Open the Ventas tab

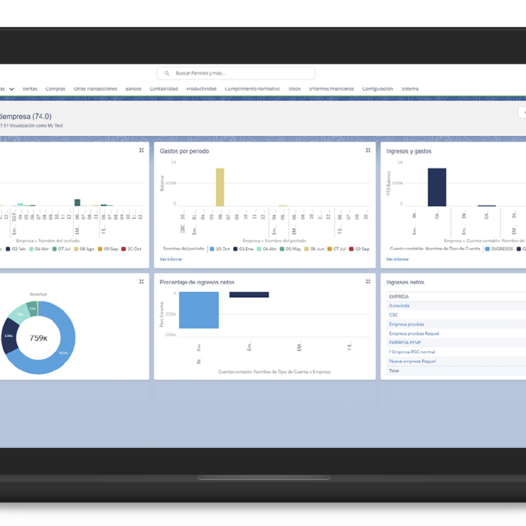pos(30,89)
